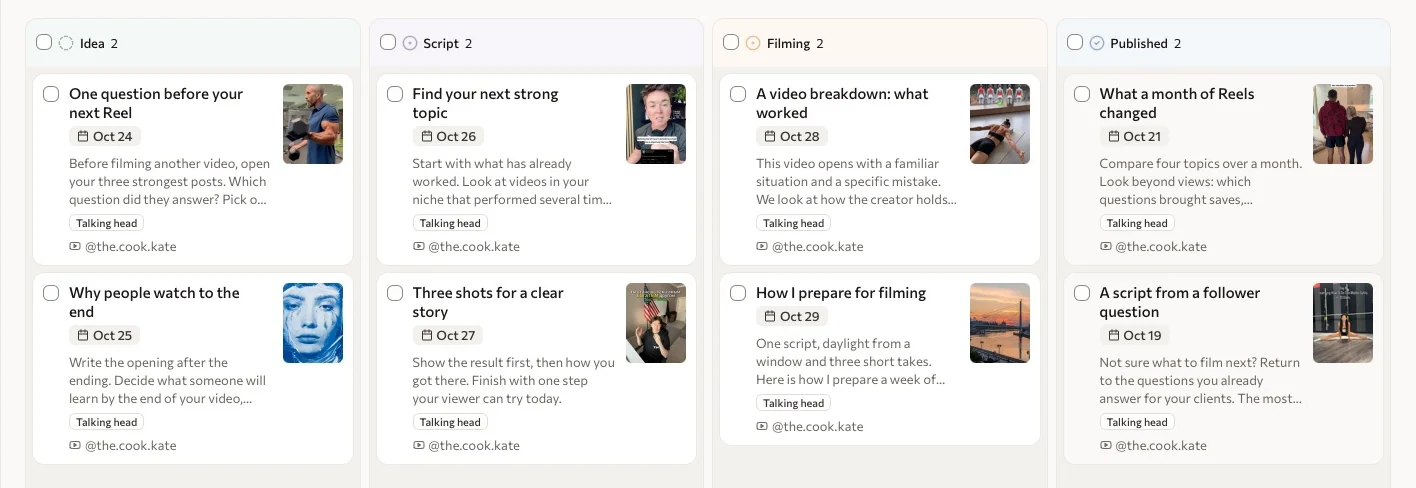Click video icon in 'How I prepare for filming' card
The width and height of the screenshot is (1416, 488).
pyautogui.click(x=762, y=426)
